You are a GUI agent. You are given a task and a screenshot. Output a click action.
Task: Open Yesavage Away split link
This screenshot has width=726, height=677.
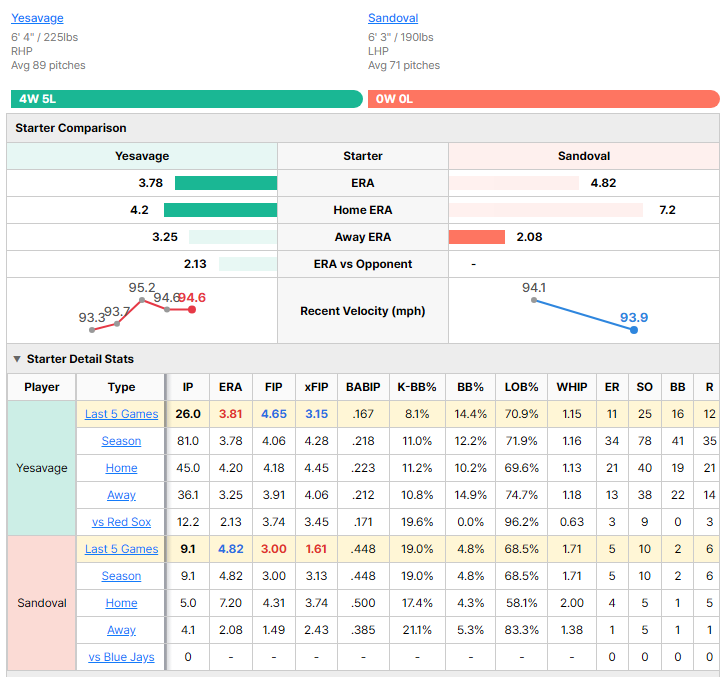coord(121,495)
